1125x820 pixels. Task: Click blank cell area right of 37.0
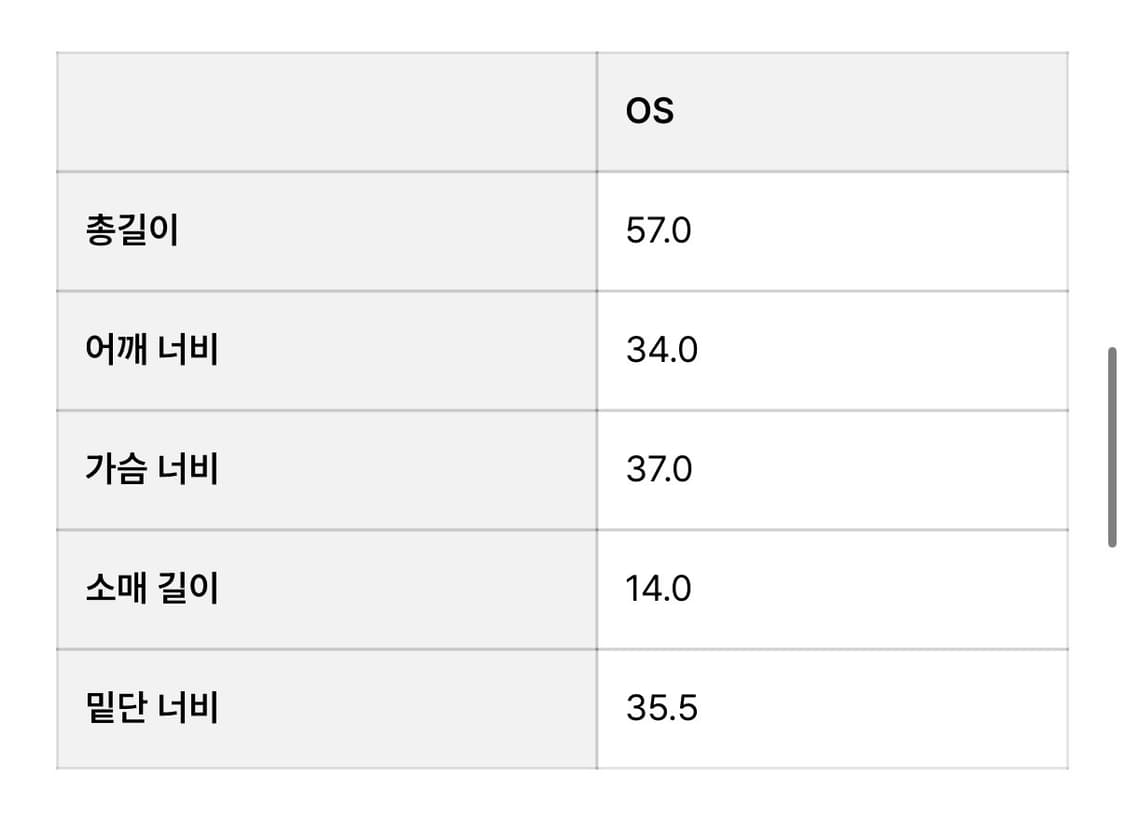click(x=880, y=470)
